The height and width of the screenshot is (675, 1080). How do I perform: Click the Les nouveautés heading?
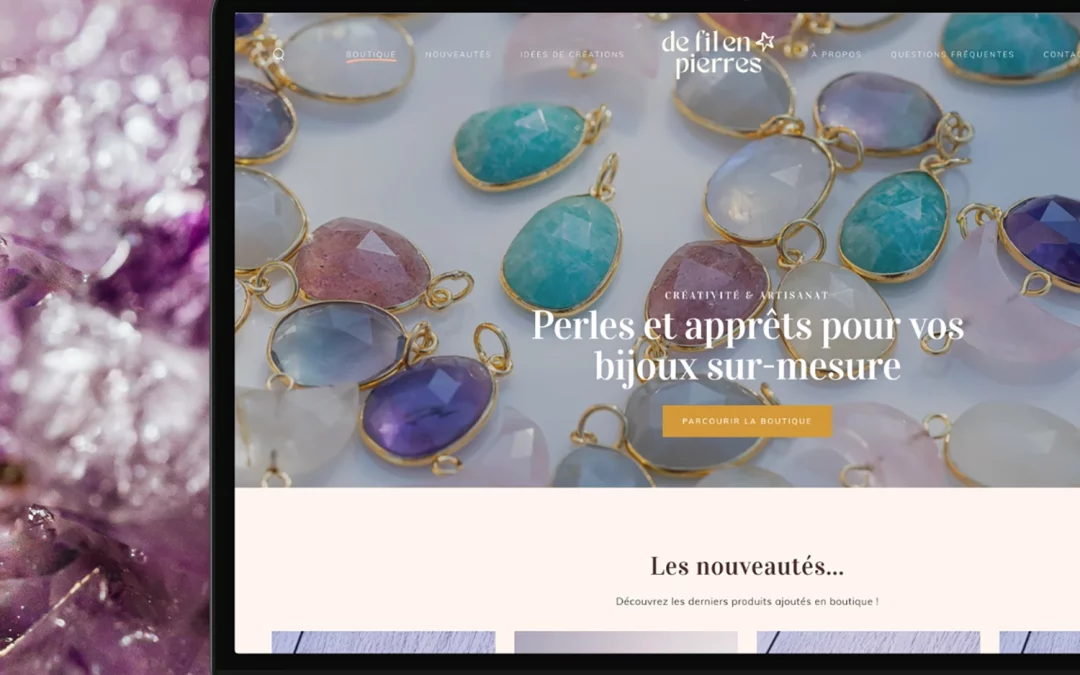(x=747, y=566)
